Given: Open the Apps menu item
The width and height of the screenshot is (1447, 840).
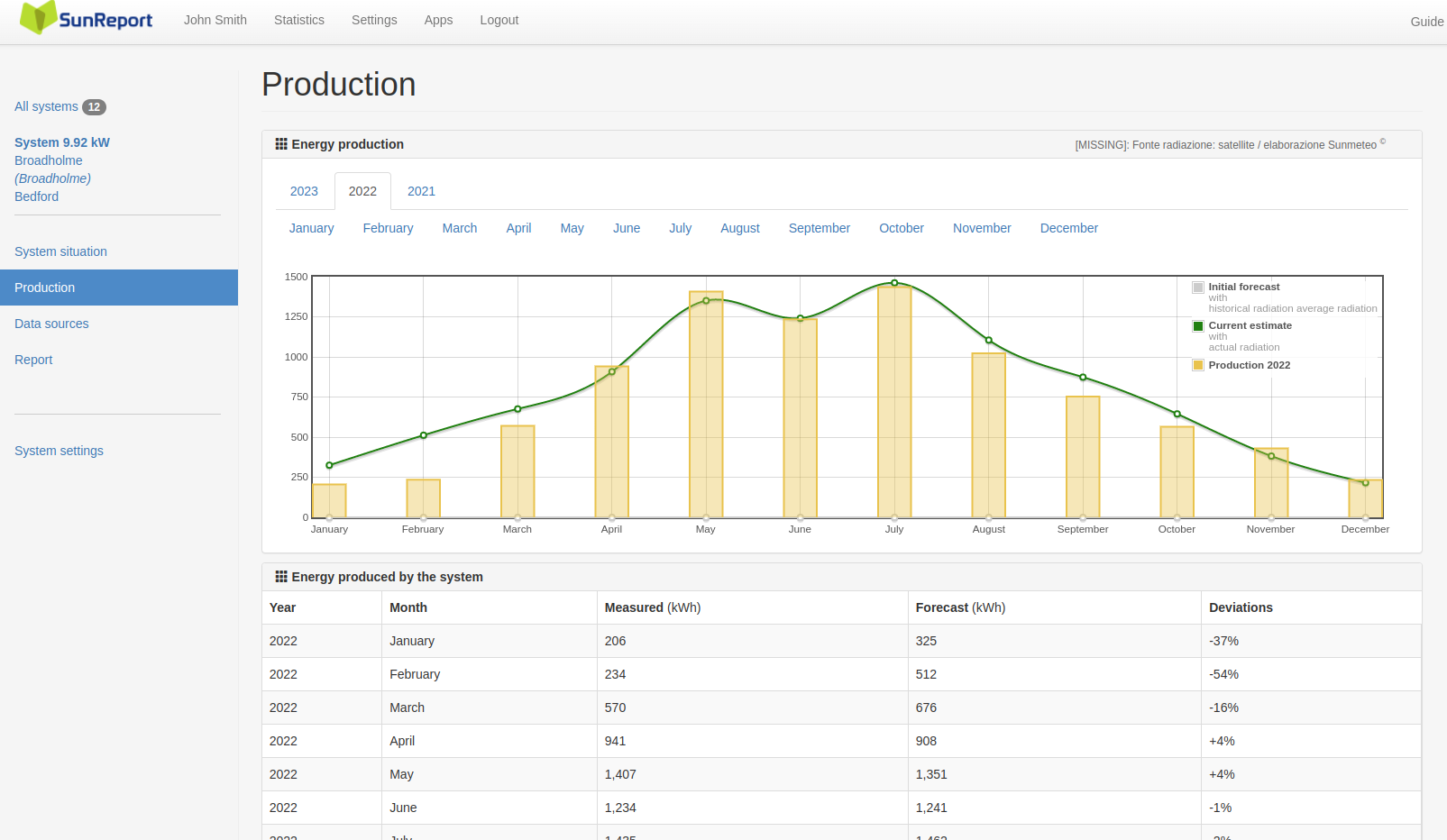Looking at the screenshot, I should click(438, 20).
